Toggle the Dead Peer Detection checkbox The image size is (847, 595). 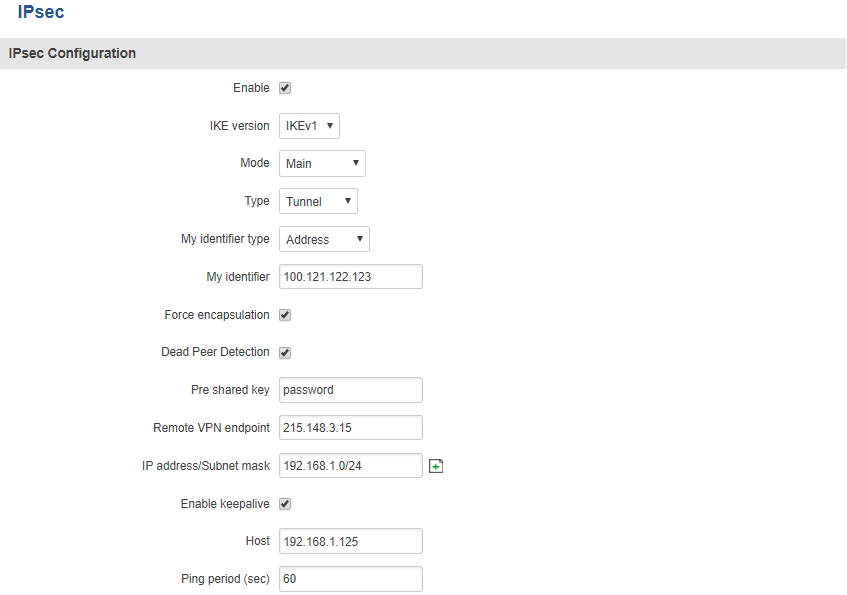tap(285, 353)
